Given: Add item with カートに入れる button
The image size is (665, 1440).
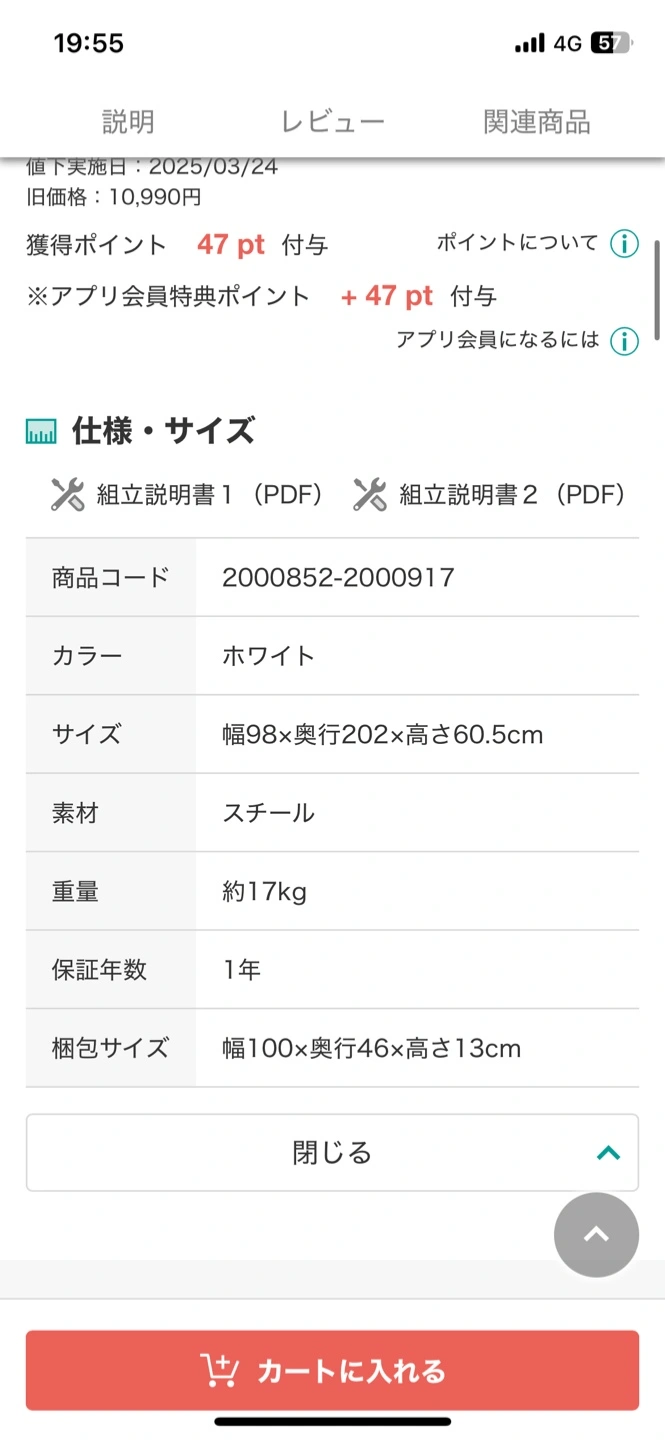Looking at the screenshot, I should coord(332,1370).
